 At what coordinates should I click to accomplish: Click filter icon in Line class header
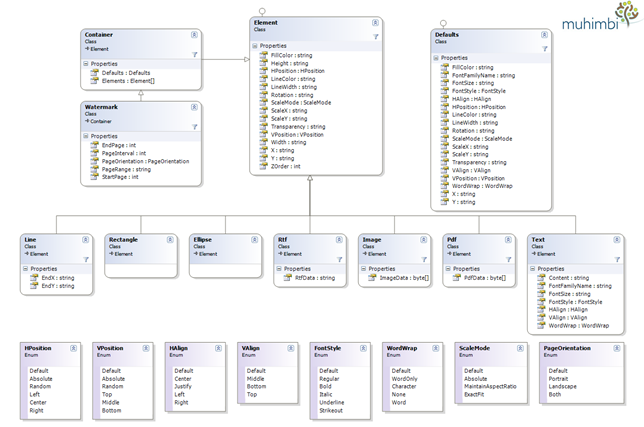coord(86,259)
